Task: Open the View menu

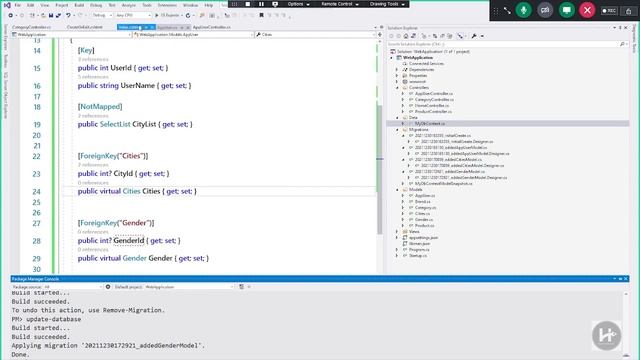Action: (44, 5)
